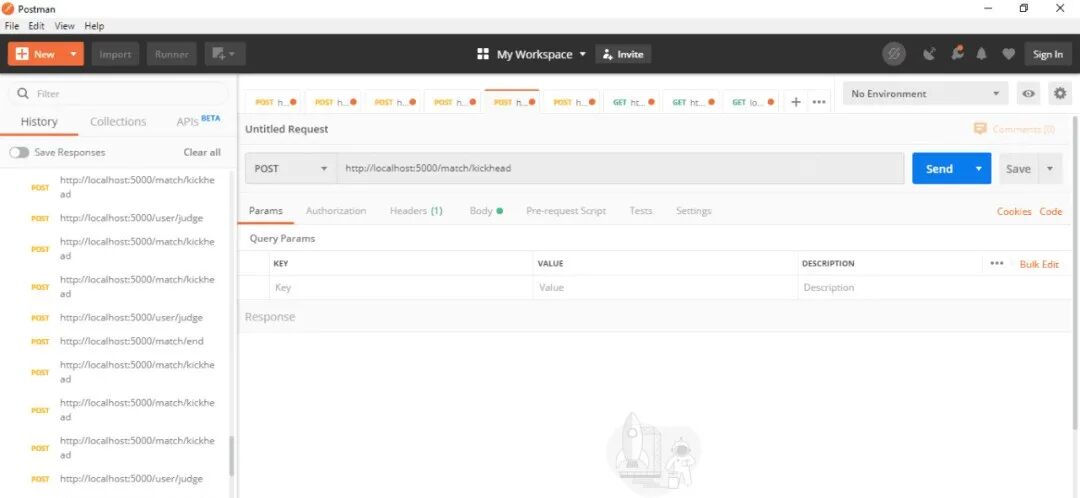Click the history sidebar scrollbar thumb
Viewport: 1080px width, 498px height.
(x=231, y=456)
